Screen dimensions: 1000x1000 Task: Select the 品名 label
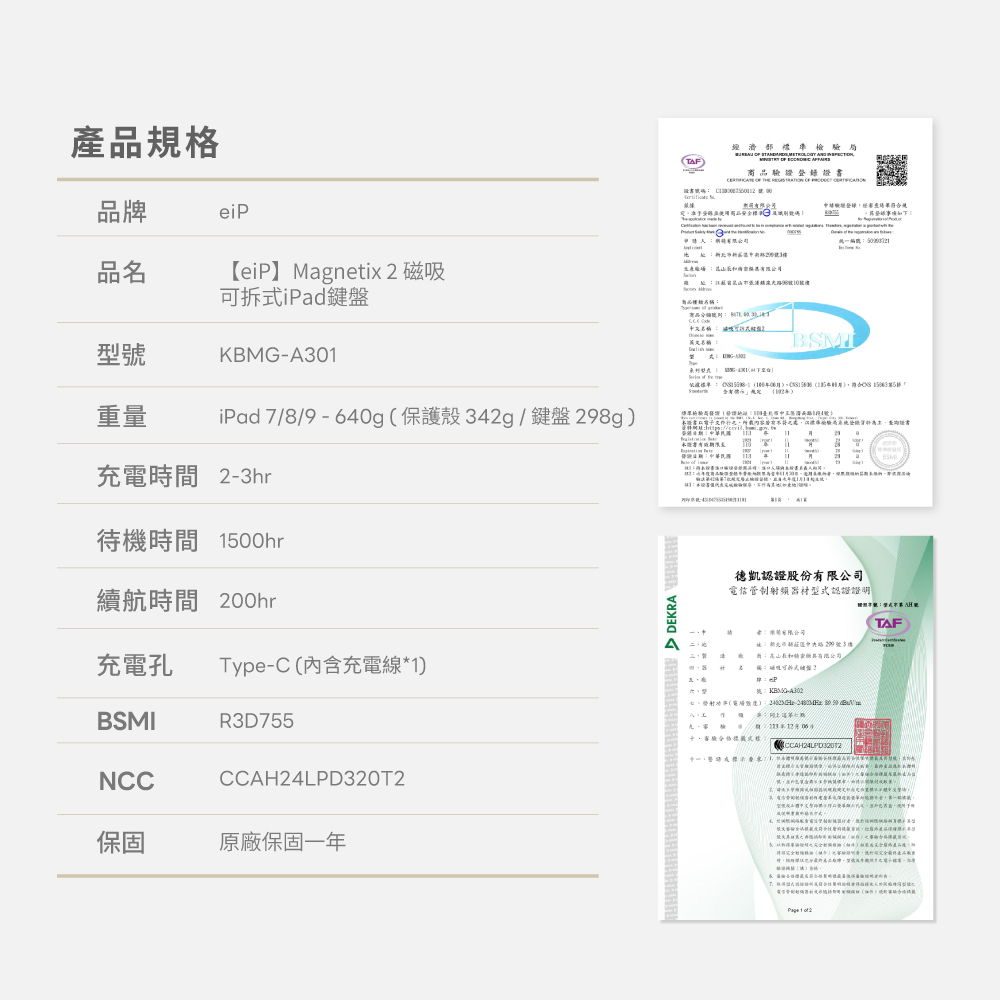tap(122, 272)
